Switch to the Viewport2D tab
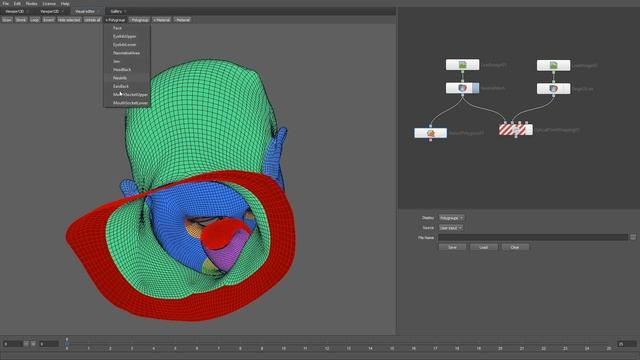This screenshot has height=360, width=640. pos(50,11)
